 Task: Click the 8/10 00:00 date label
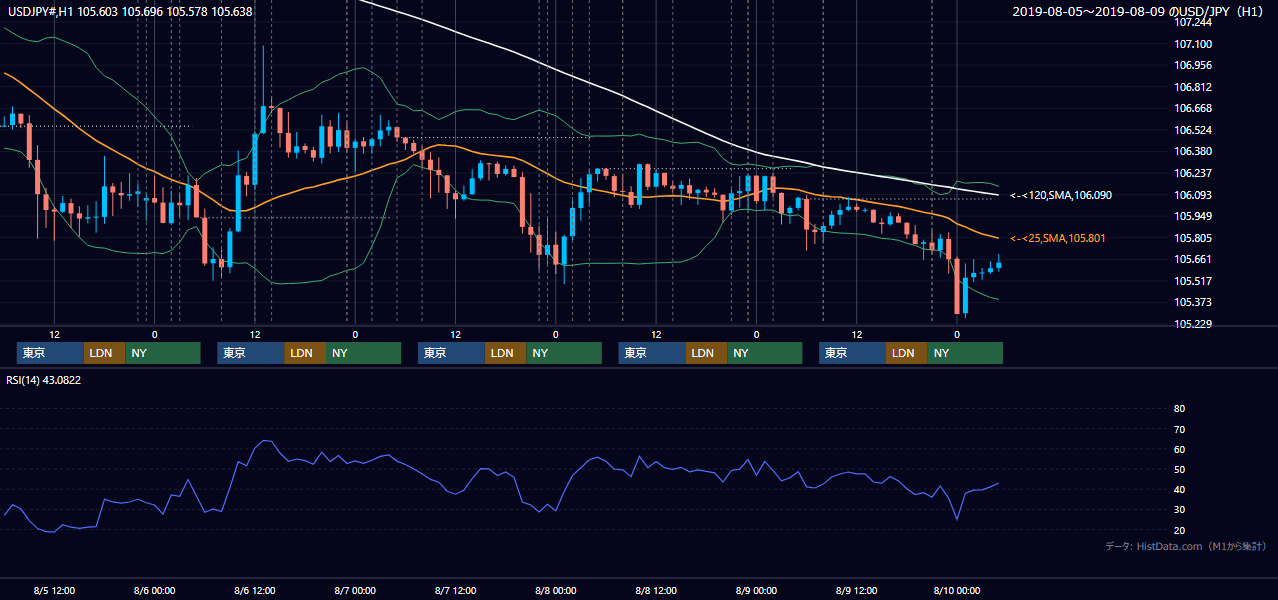point(957,590)
